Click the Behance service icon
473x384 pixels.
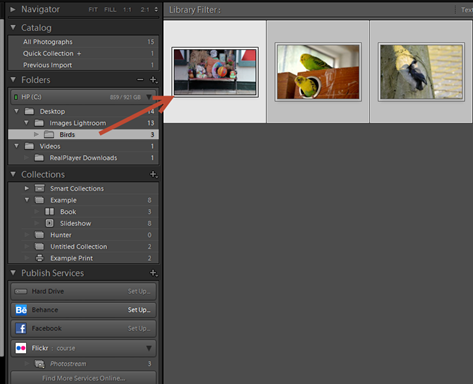coord(21,310)
